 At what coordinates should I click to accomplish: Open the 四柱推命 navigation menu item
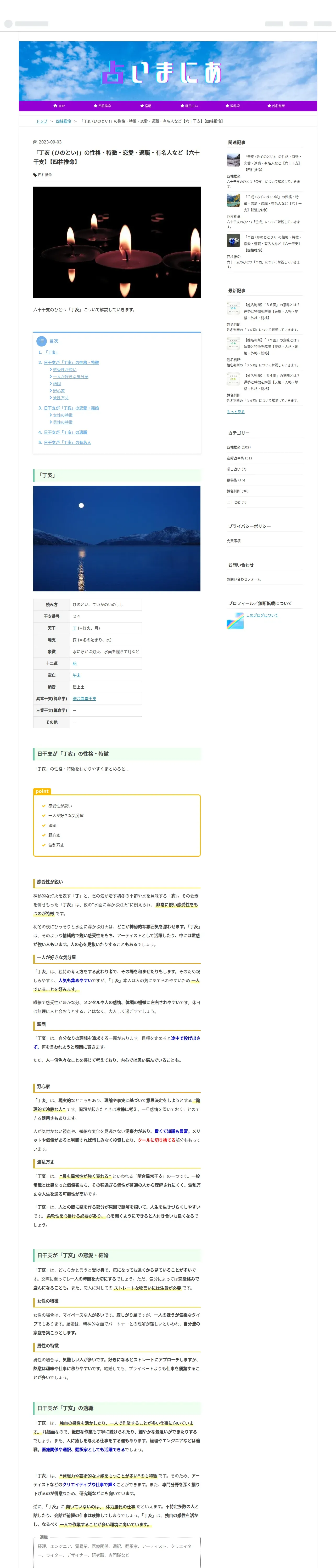click(102, 106)
